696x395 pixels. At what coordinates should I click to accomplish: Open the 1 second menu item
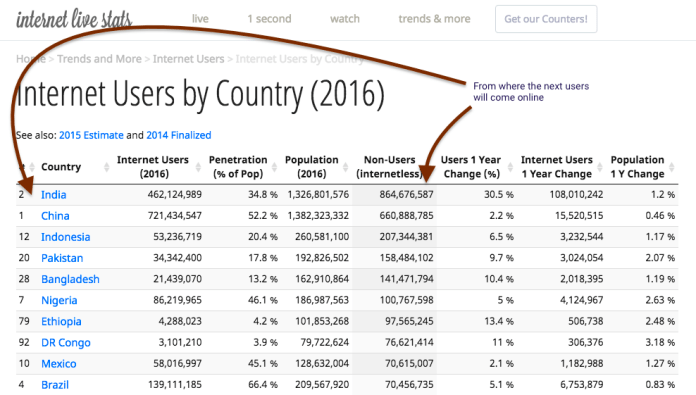[x=269, y=19]
